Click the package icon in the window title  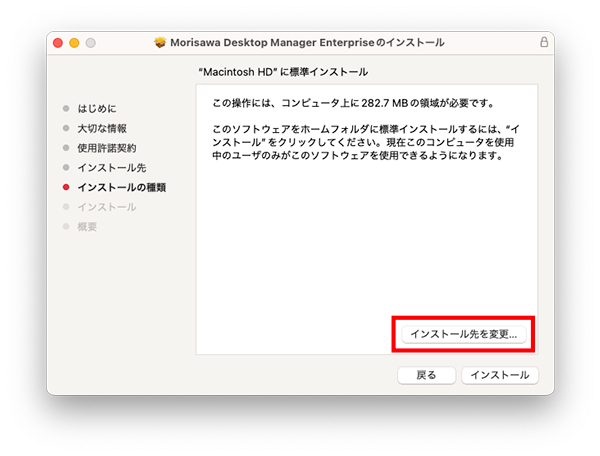click(x=160, y=42)
